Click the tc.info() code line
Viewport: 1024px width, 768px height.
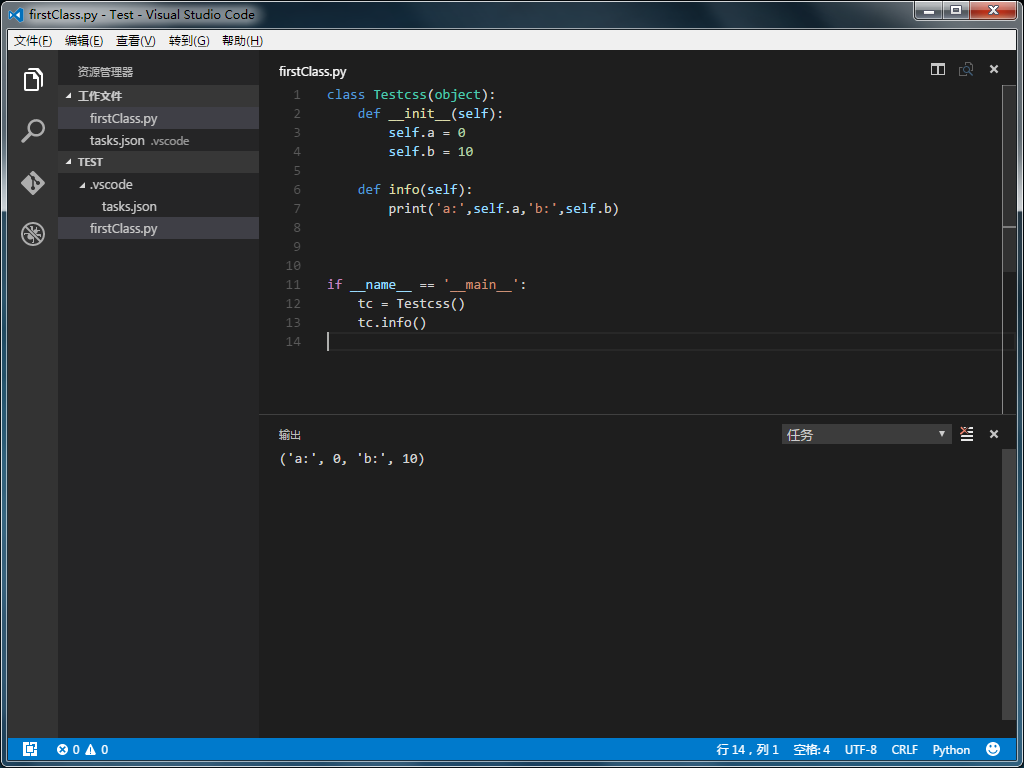coord(392,323)
